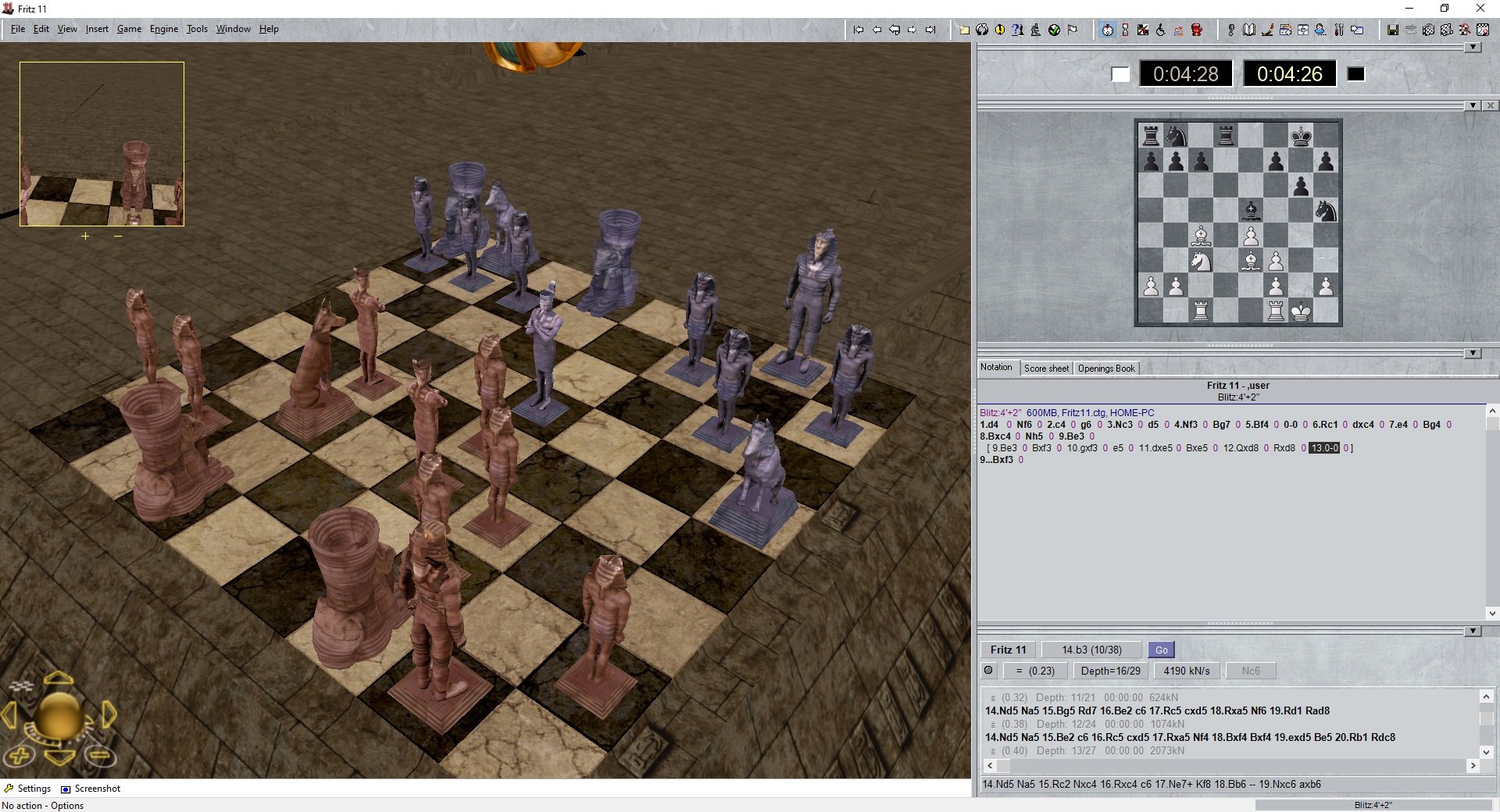Select the Notation tab
This screenshot has height=812, width=1500.
click(x=996, y=367)
